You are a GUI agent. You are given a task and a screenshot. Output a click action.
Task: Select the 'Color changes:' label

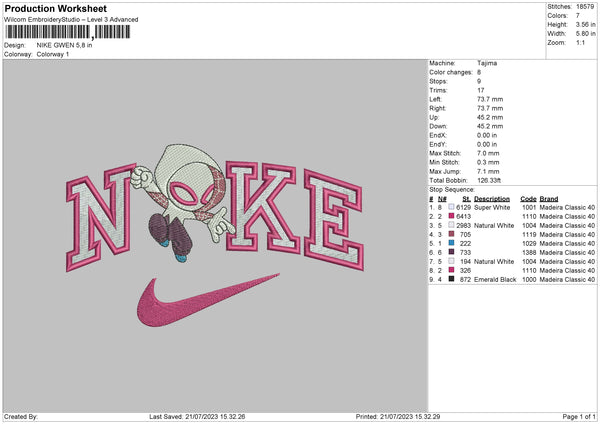pyautogui.click(x=451, y=72)
